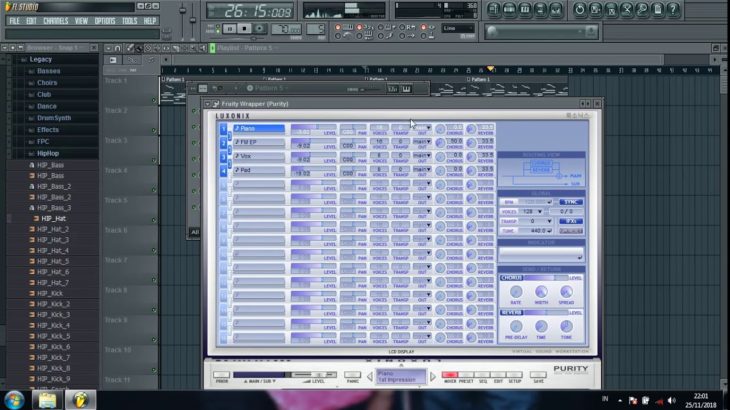Open the OPTIONS menu

point(105,21)
